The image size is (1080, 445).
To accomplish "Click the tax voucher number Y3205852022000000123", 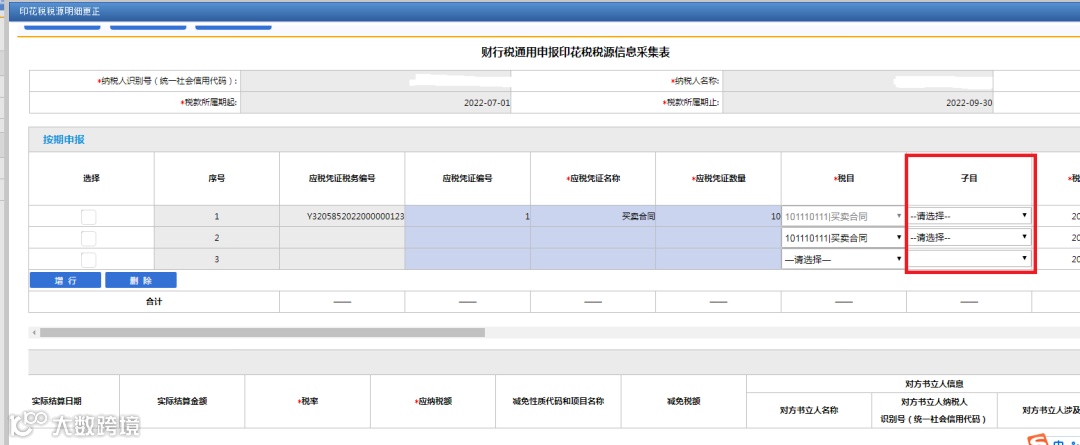I will [x=355, y=216].
